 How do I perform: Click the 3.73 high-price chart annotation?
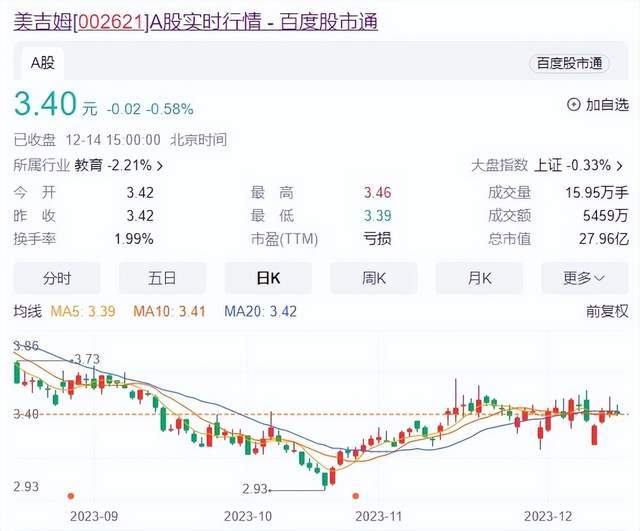coord(87,359)
